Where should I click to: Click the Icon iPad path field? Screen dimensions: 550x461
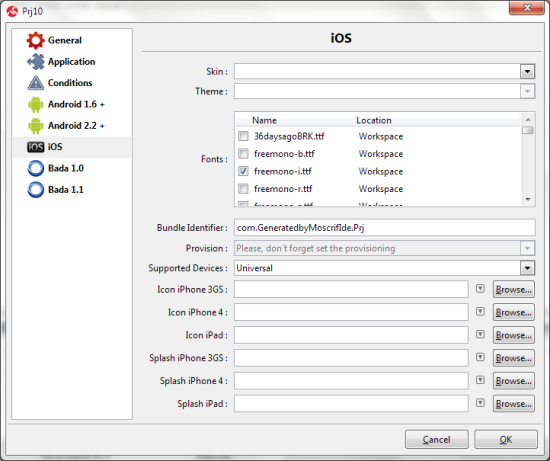[x=351, y=335]
